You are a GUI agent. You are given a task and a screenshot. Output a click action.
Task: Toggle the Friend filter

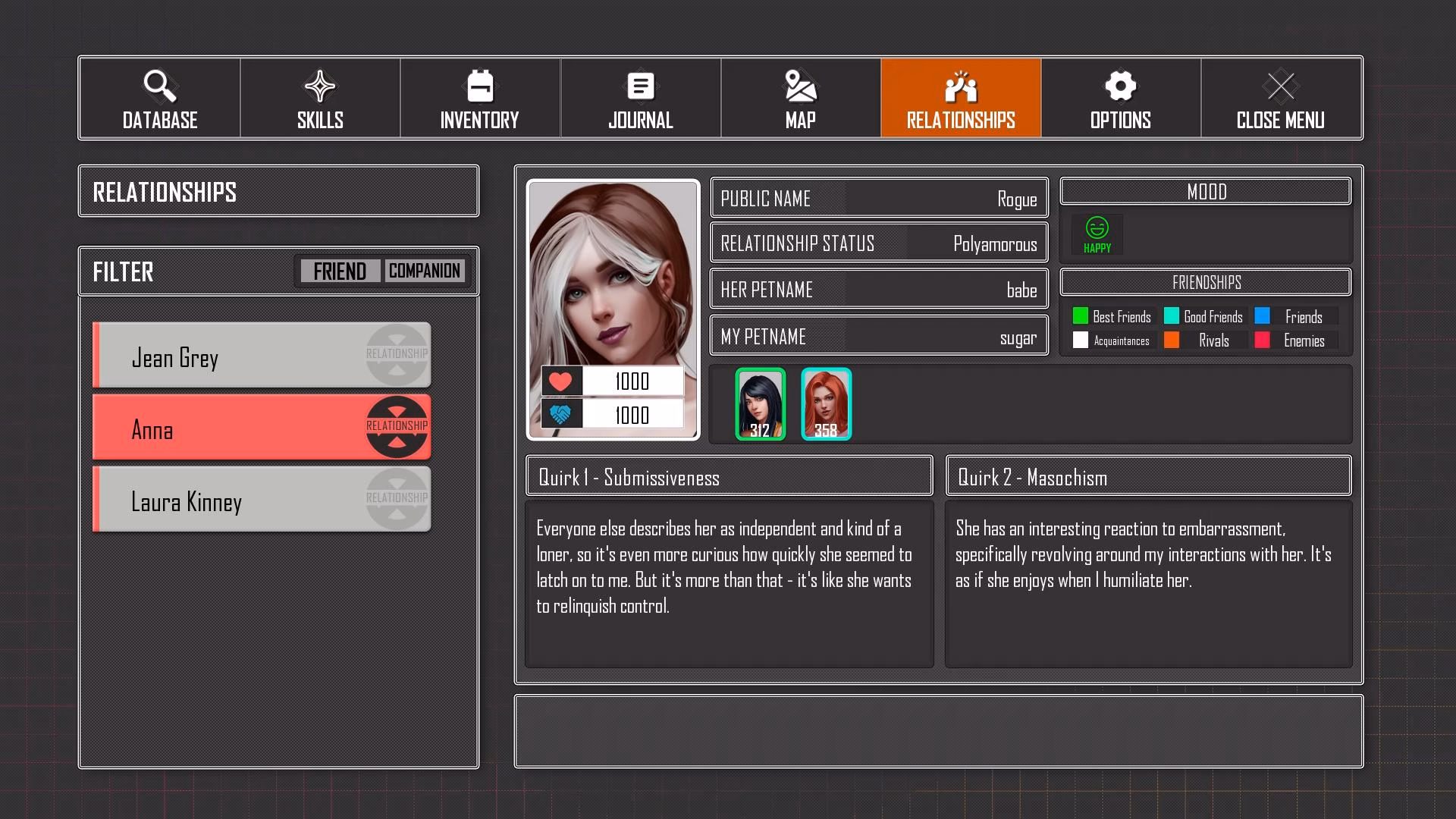[x=340, y=271]
